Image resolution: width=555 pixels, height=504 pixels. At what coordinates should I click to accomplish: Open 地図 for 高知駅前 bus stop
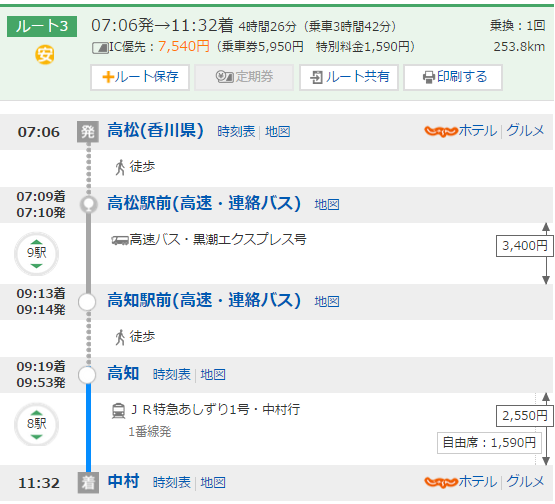327,302
